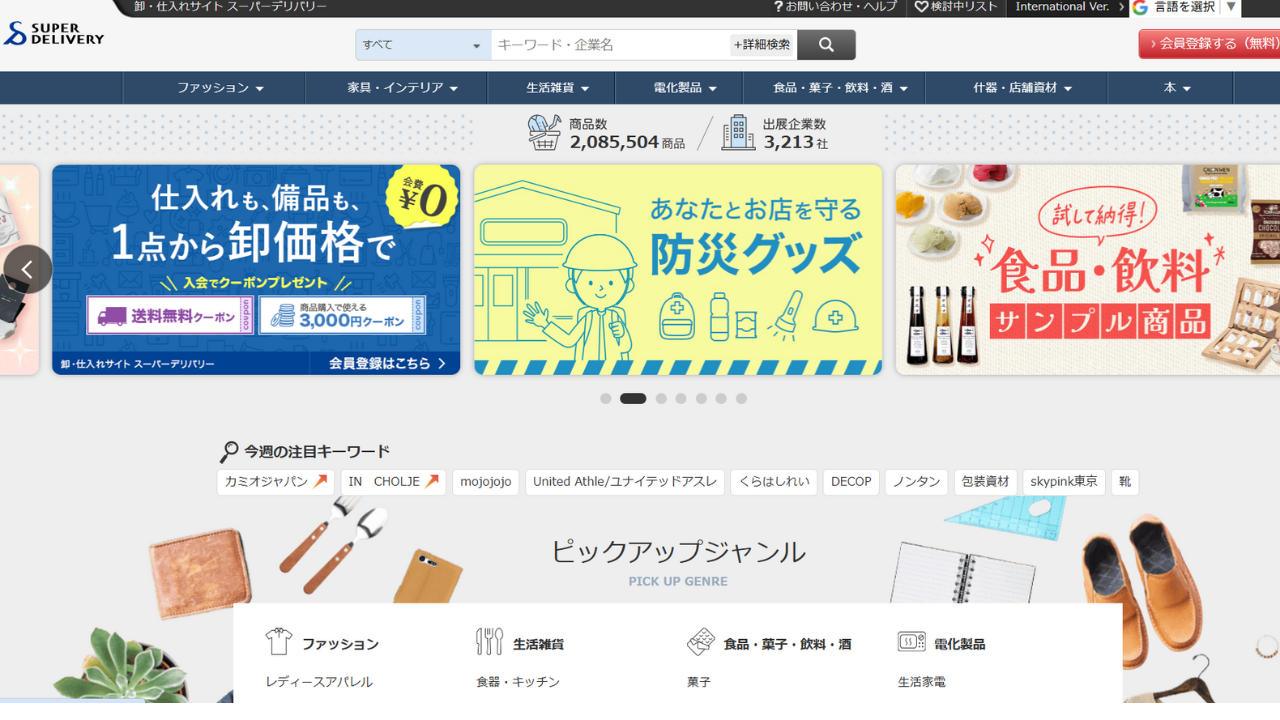Click the 防災グッズ banner
This screenshot has width=1280, height=720.
tap(678, 270)
